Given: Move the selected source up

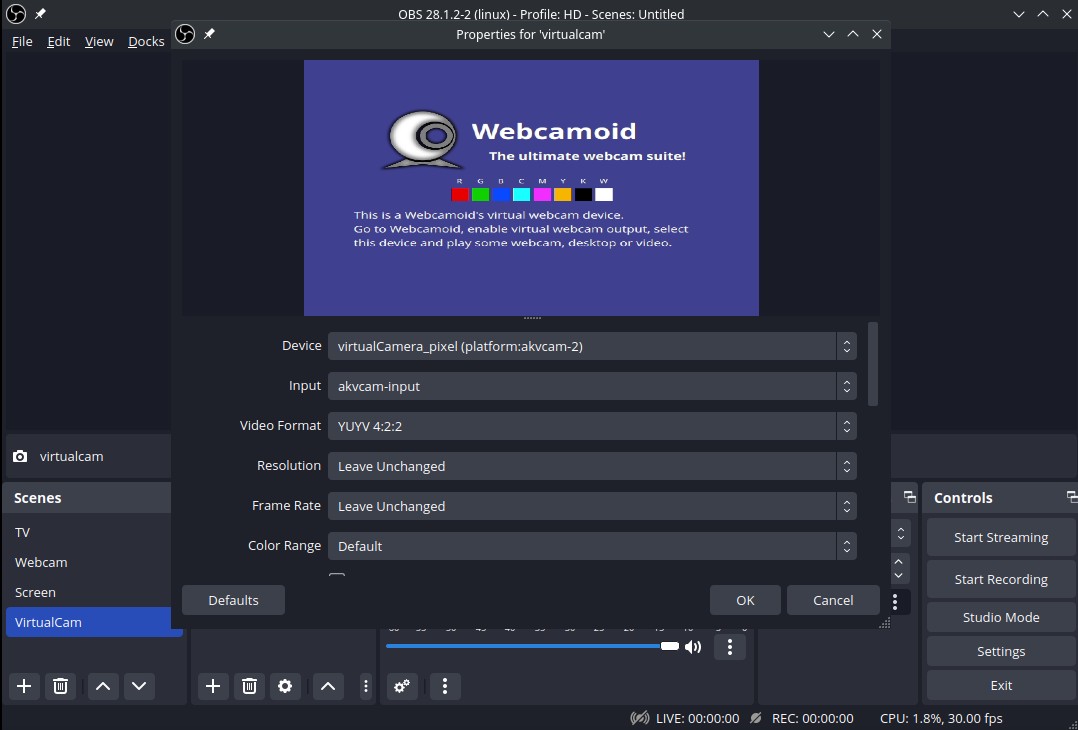Looking at the screenshot, I should pyautogui.click(x=328, y=686).
